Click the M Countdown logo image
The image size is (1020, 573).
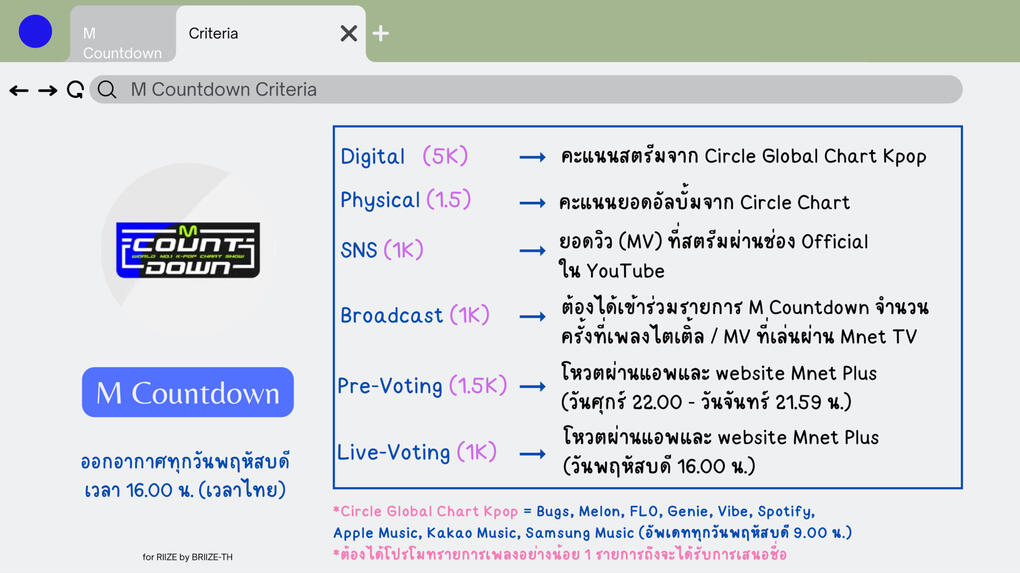(x=188, y=250)
